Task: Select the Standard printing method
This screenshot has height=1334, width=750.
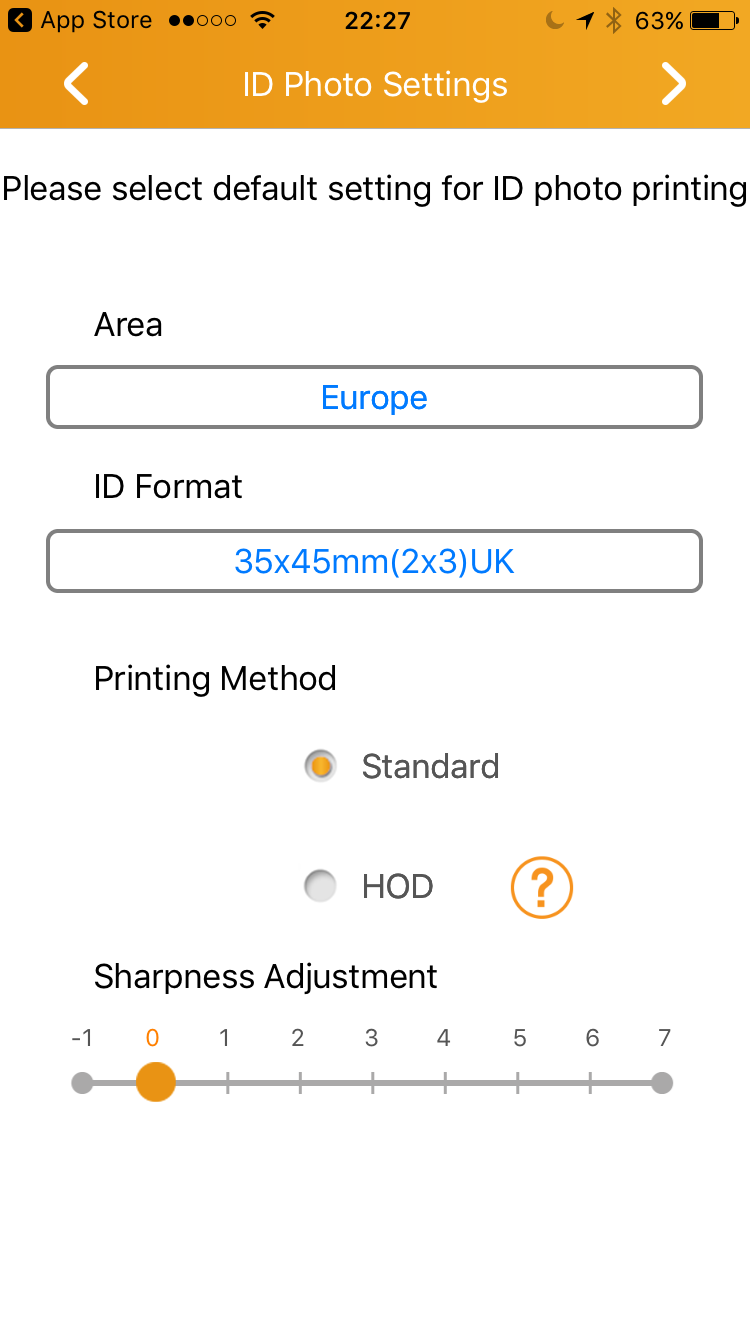Action: pyautogui.click(x=320, y=766)
